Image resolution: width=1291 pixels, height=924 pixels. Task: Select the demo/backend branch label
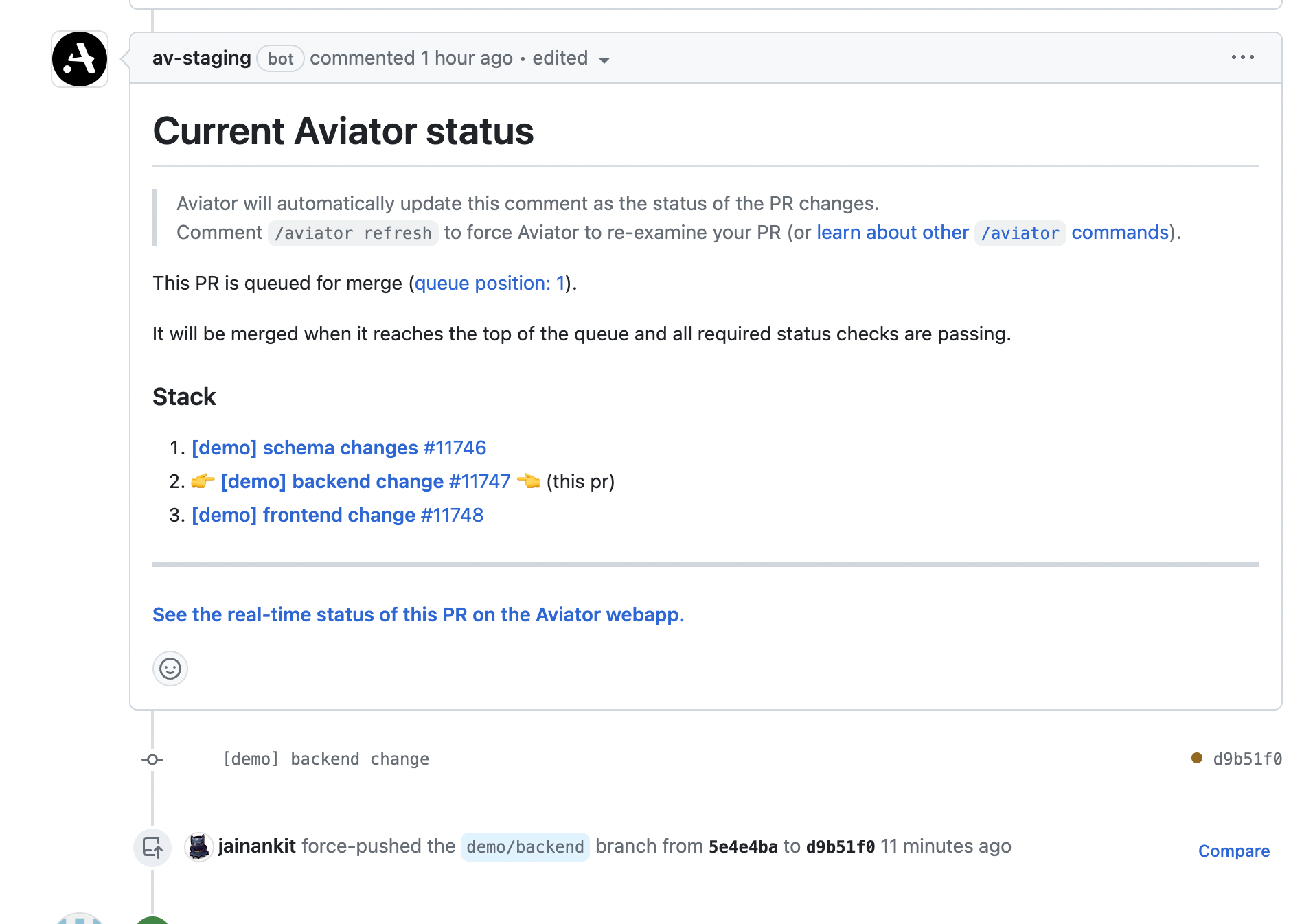(525, 847)
